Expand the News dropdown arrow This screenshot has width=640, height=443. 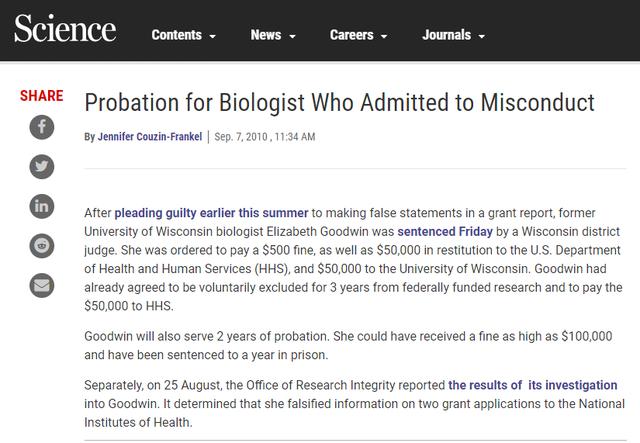tap(292, 37)
